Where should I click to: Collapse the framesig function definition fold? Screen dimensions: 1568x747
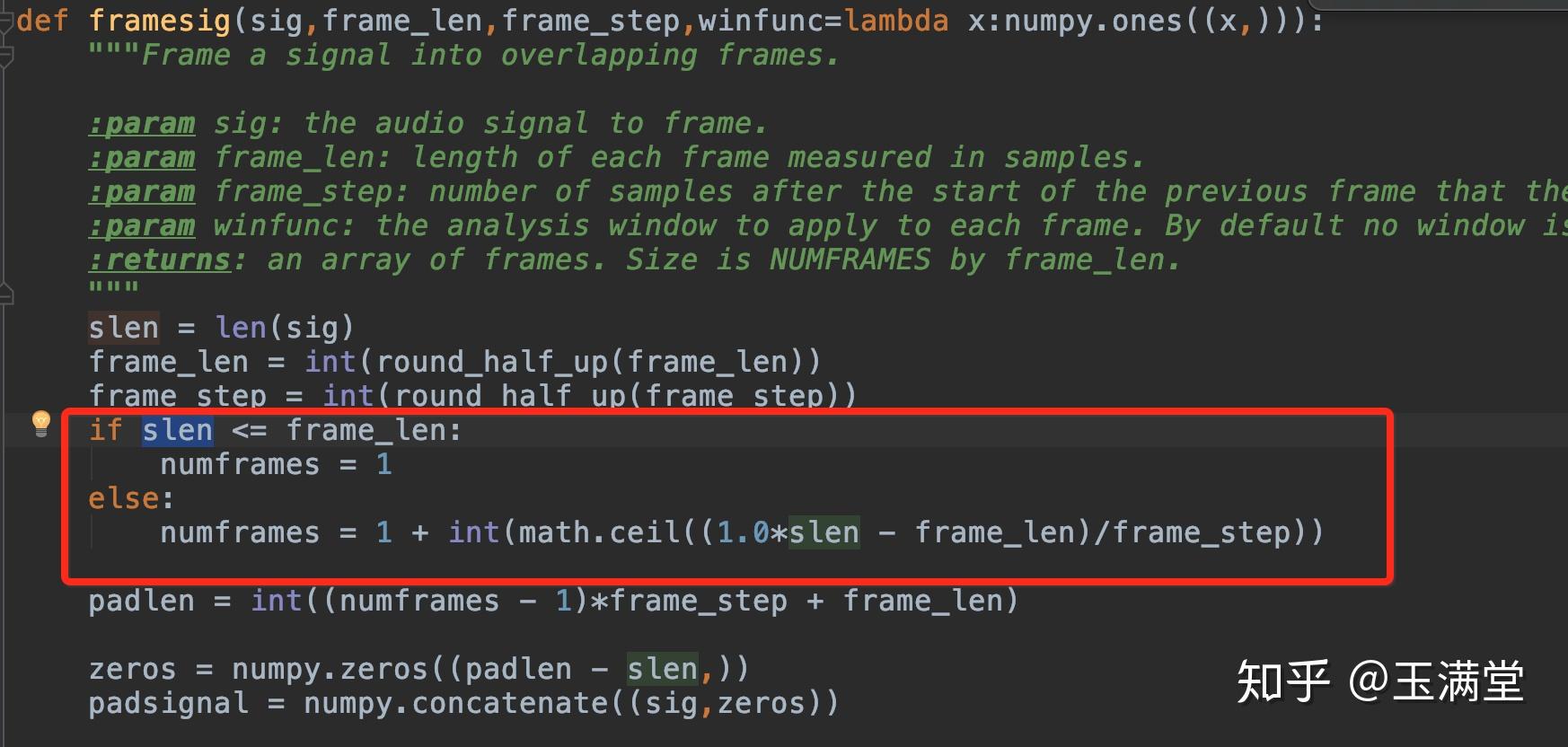pos(7,20)
